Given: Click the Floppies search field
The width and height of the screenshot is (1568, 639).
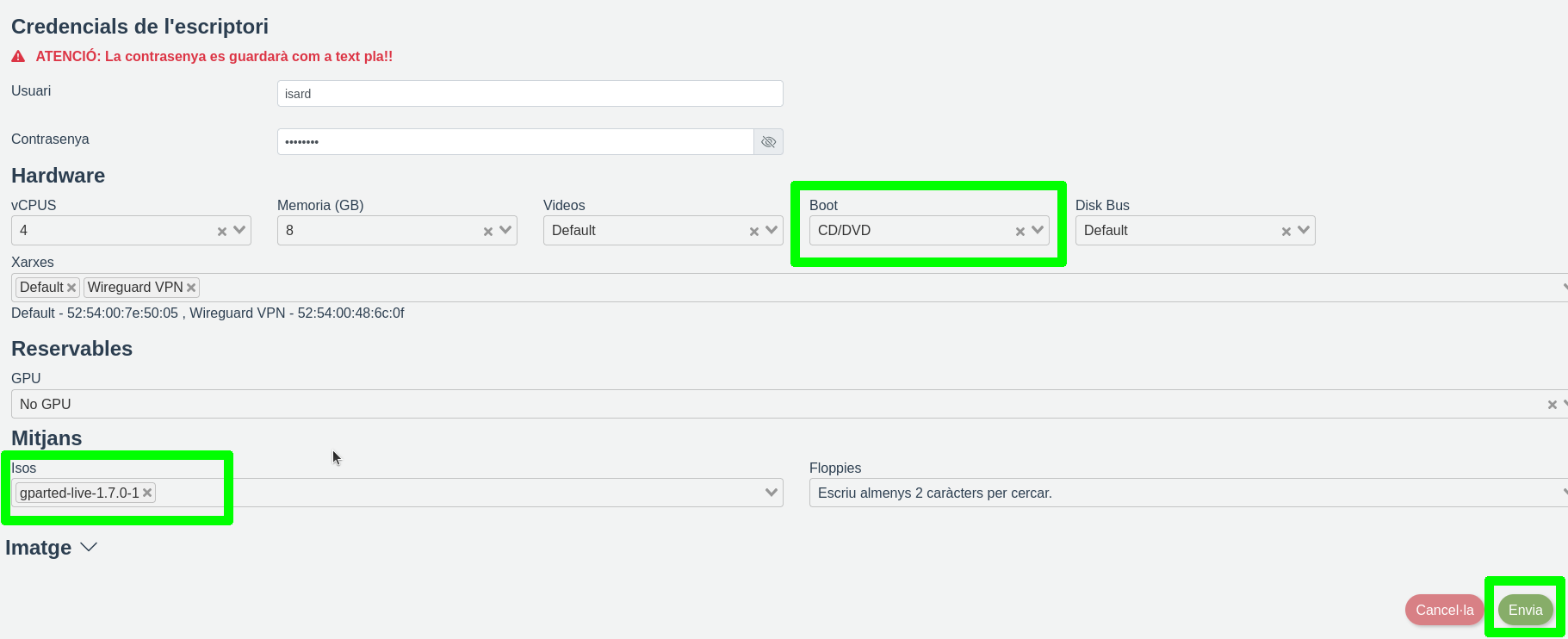Looking at the screenshot, I should pos(1180,493).
